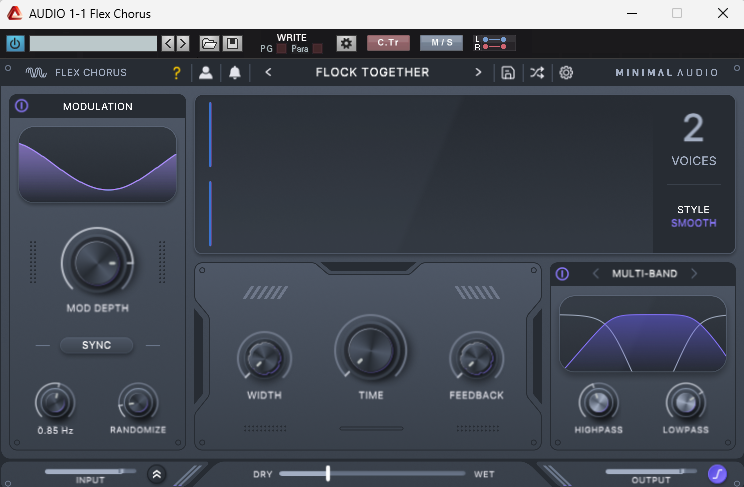Viewport: 744px width, 487px height.
Task: Click the Feedback knob
Action: [x=476, y=359]
